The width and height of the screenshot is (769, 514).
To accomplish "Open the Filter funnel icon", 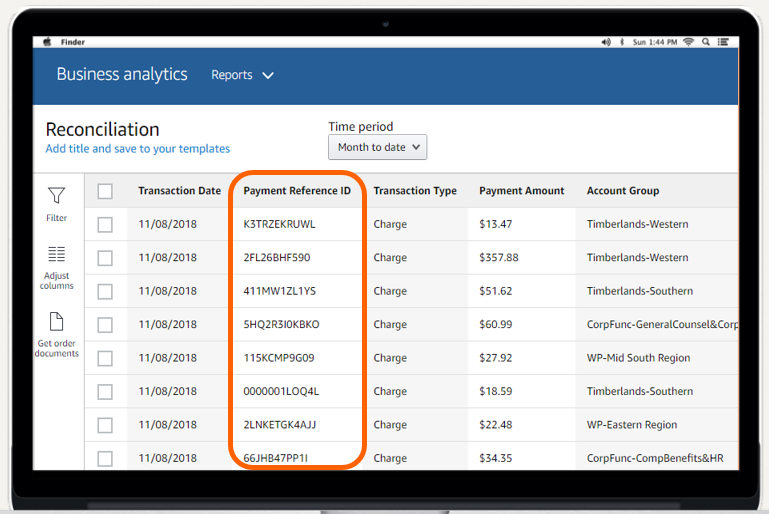I will pos(57,196).
